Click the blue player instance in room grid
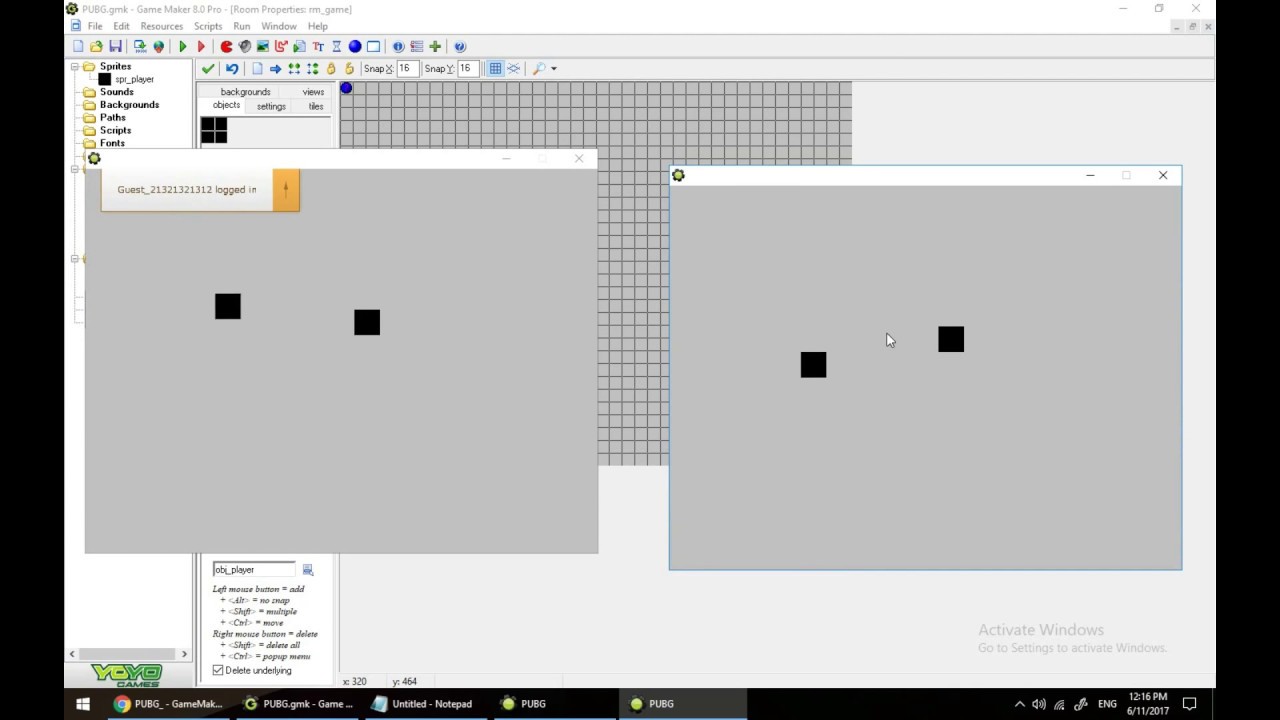This screenshot has width=1280, height=720. (x=347, y=89)
